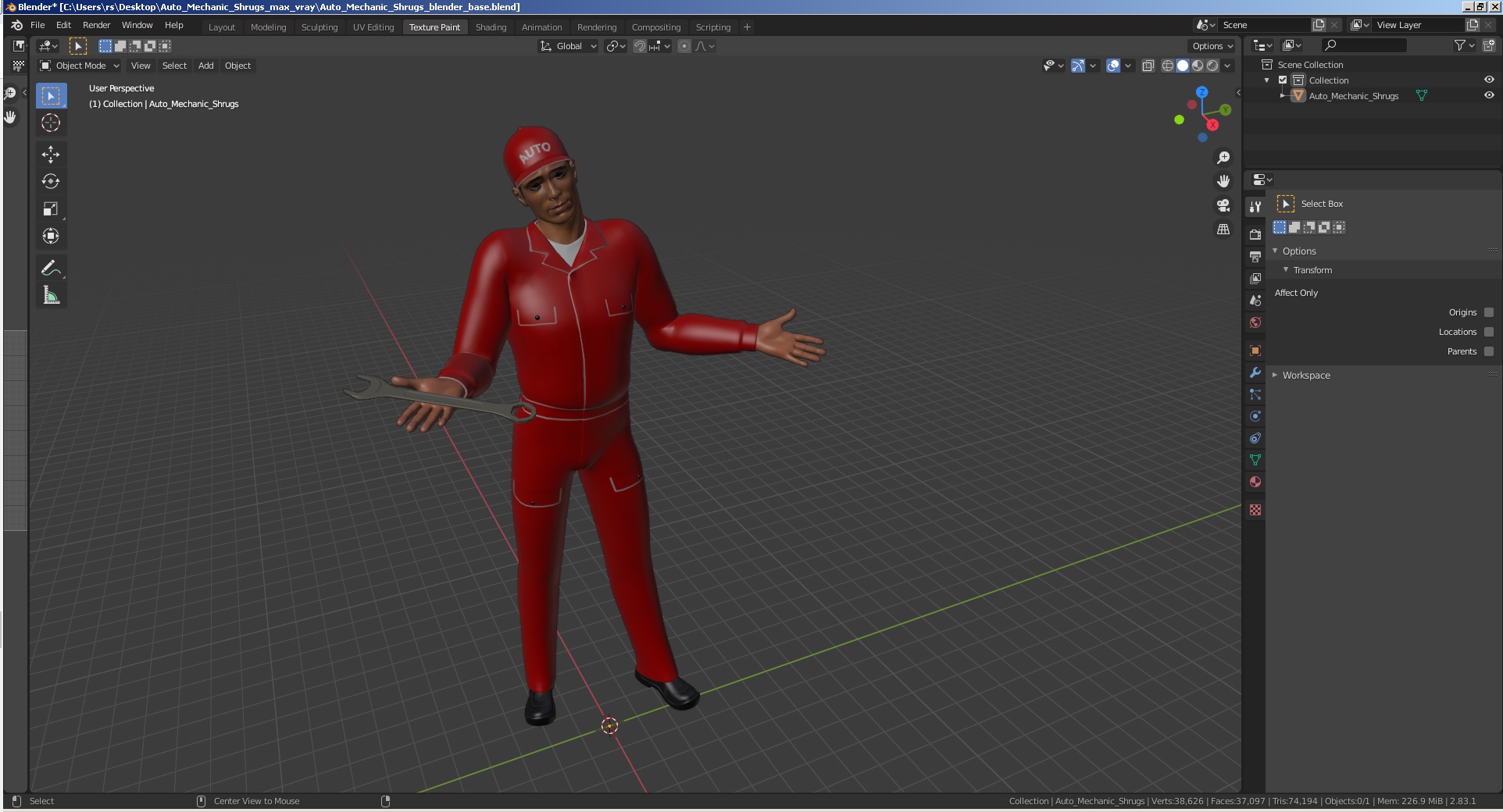Activate the combined Transform tool

tap(51, 236)
